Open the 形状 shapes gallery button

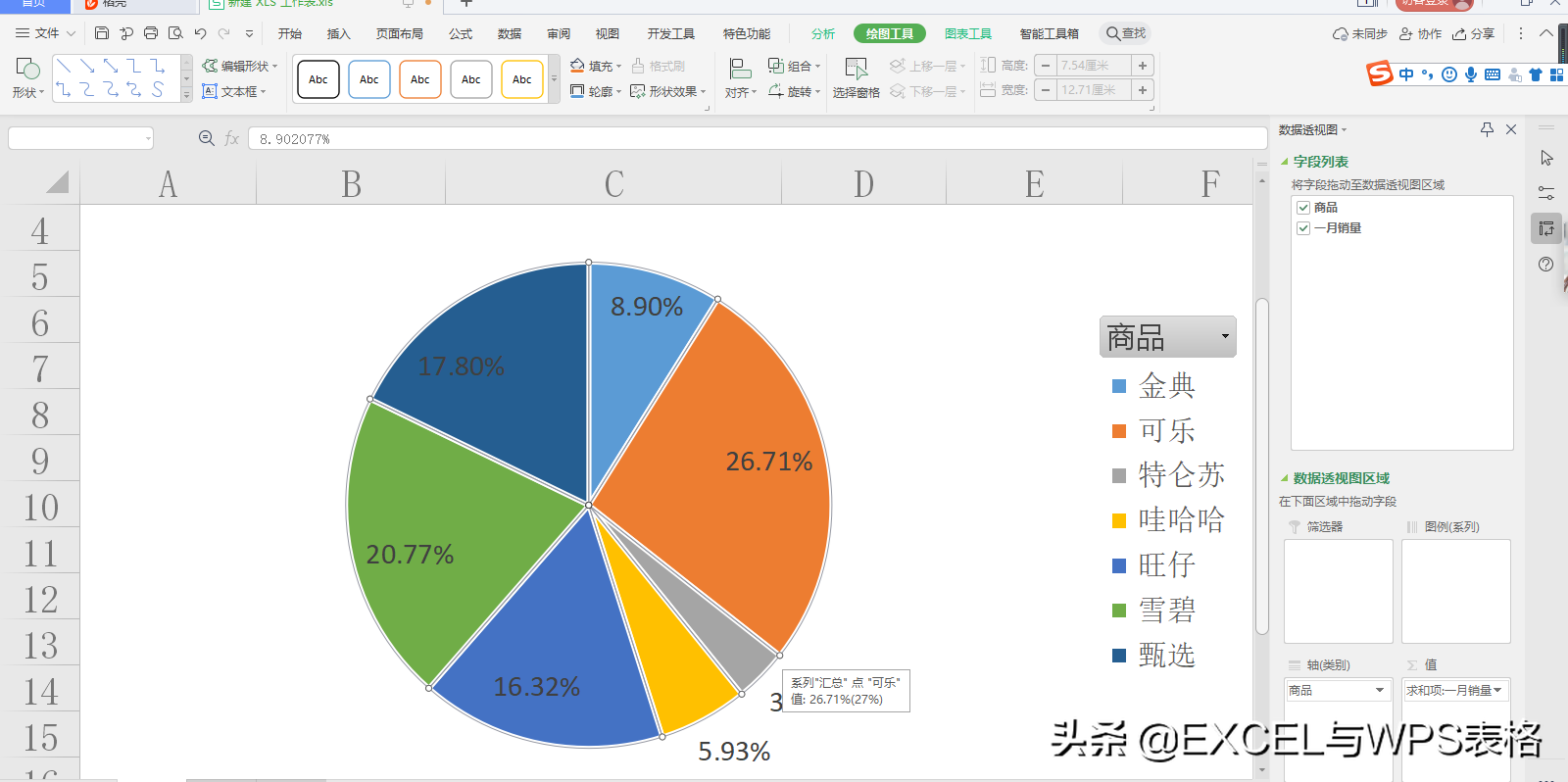(27, 78)
